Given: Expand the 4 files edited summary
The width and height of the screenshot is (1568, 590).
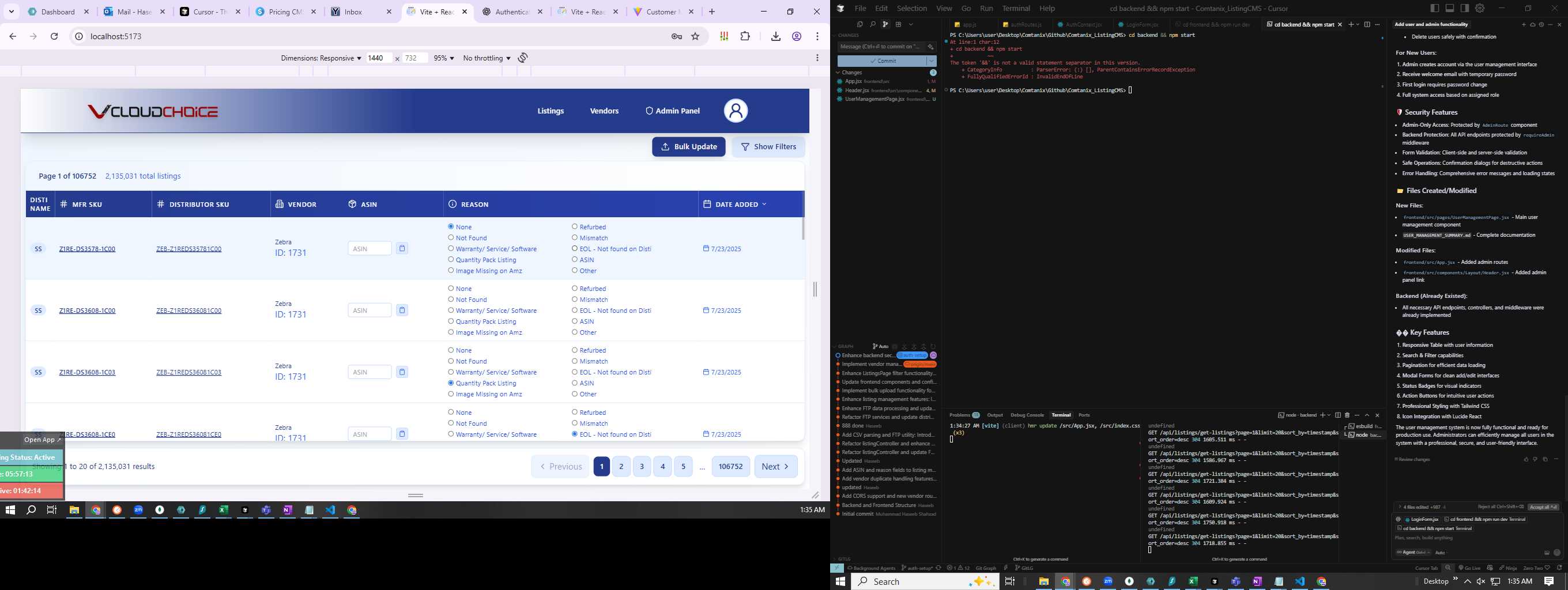Looking at the screenshot, I should coord(1422,506).
